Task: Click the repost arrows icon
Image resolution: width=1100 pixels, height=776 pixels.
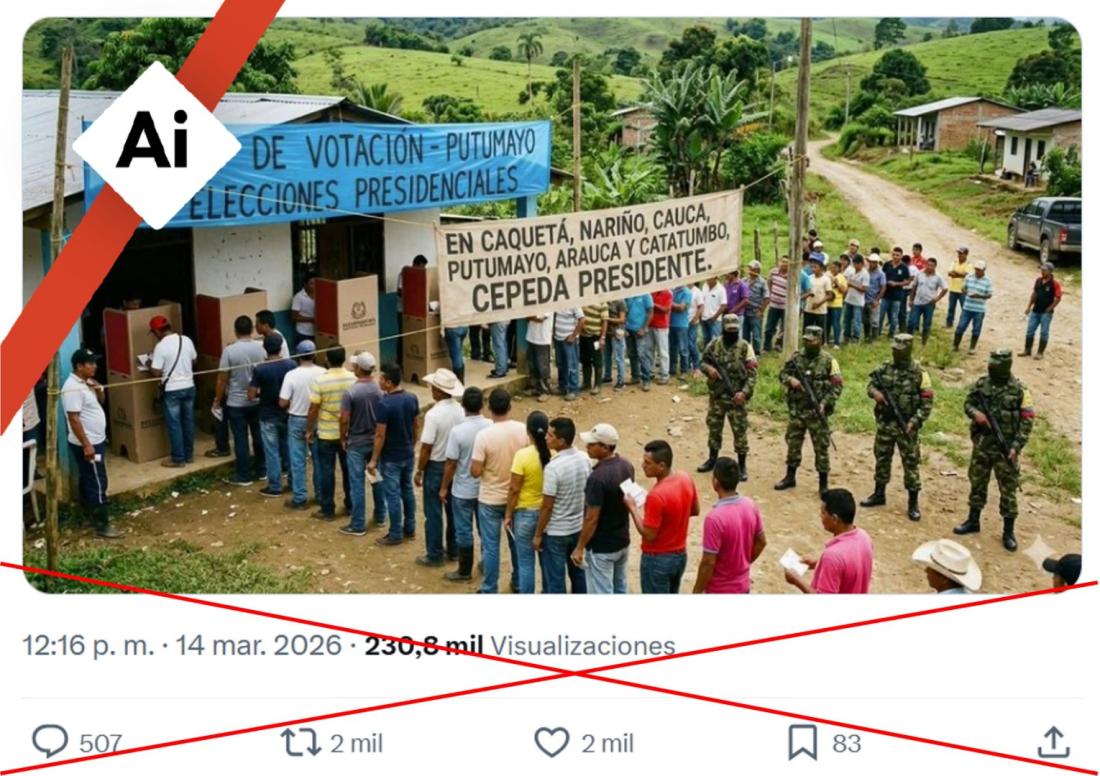Action: [300, 742]
